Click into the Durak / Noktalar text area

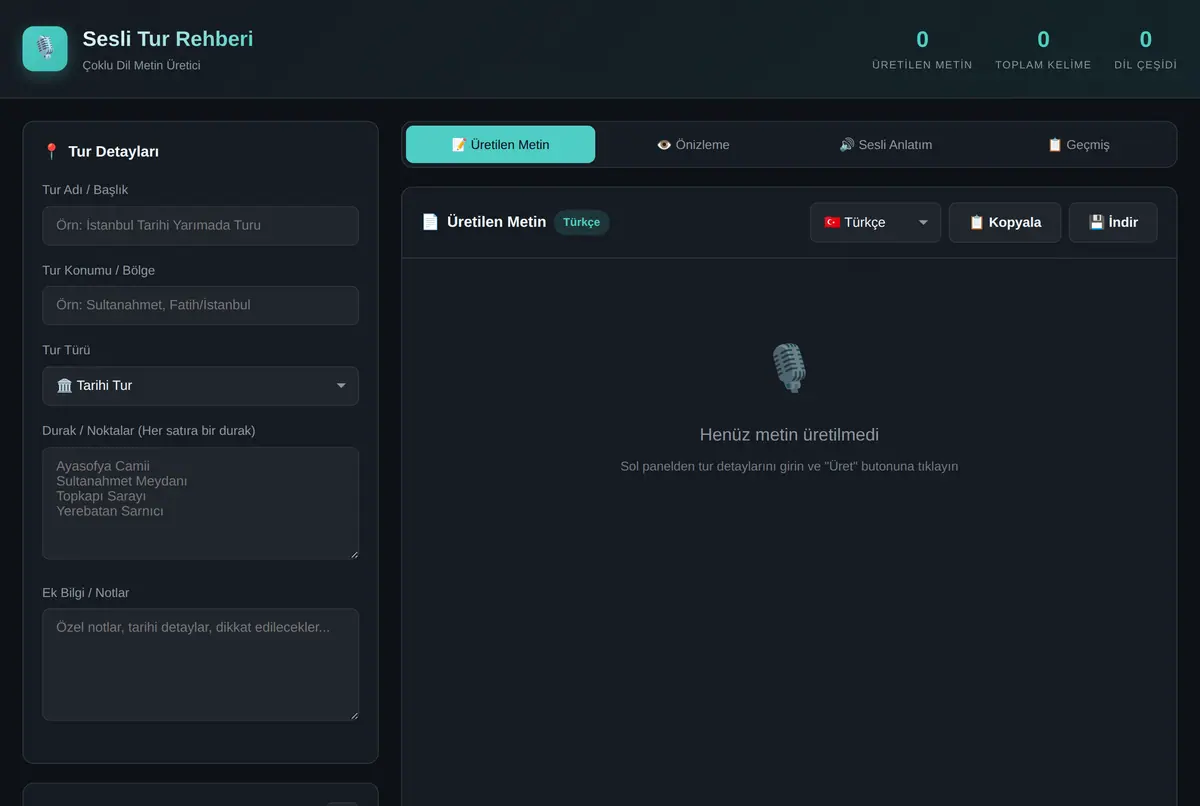pos(200,503)
